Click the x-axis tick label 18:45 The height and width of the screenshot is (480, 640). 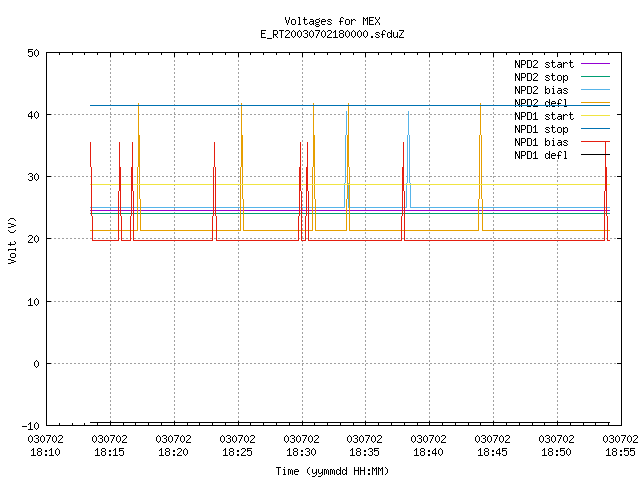[x=493, y=452]
